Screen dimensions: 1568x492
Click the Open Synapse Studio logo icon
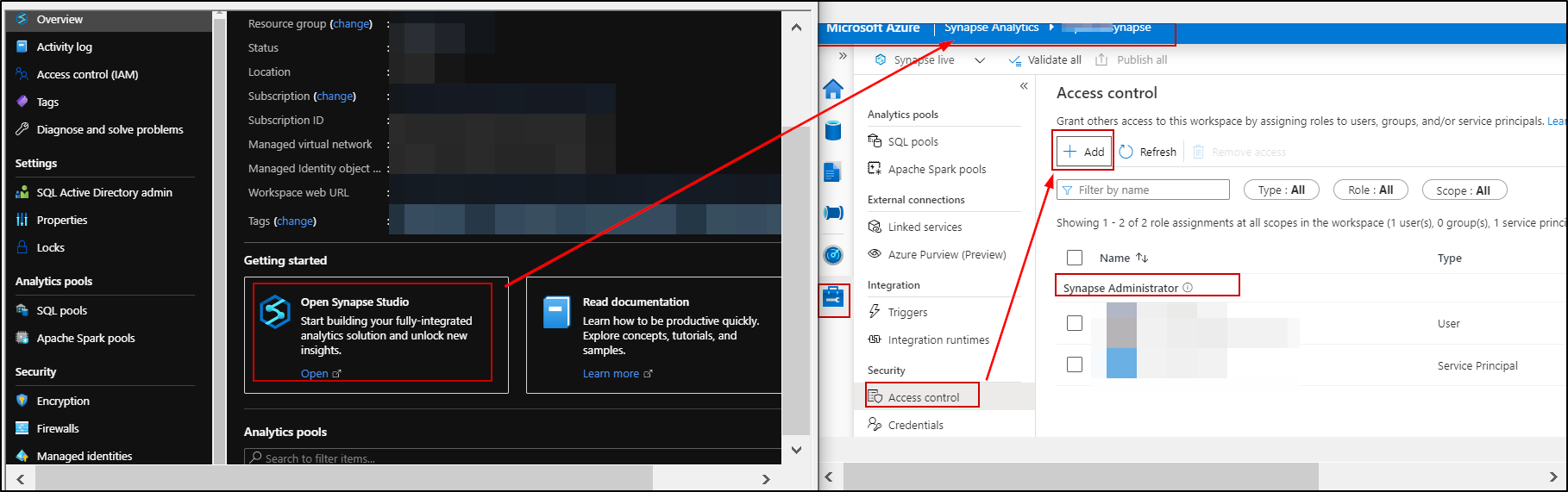click(275, 311)
